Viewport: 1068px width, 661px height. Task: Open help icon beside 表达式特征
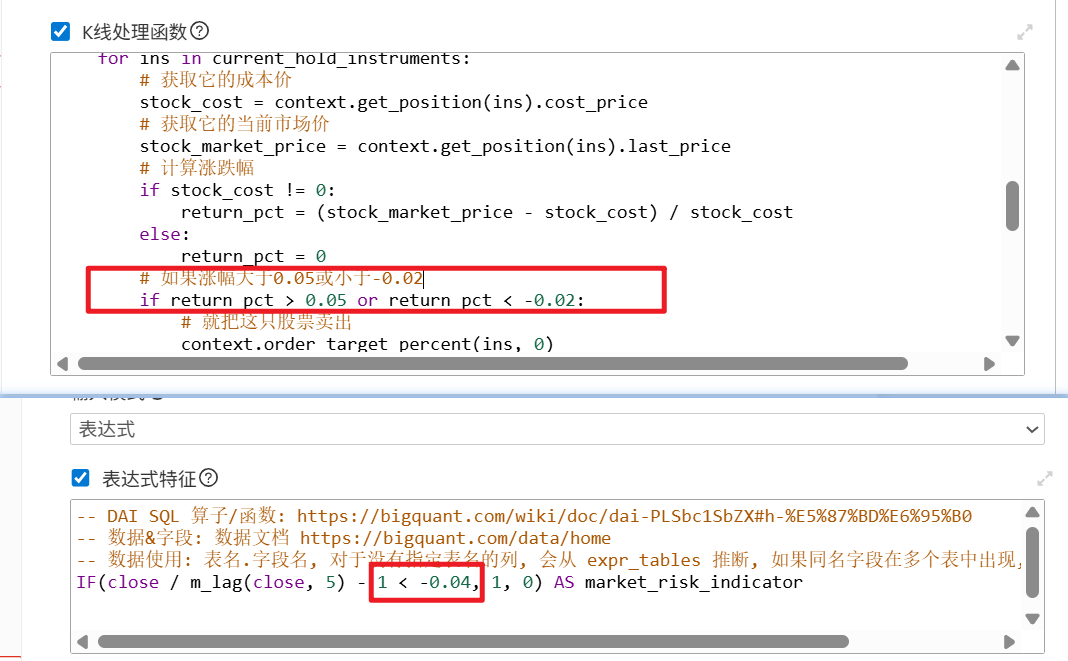(208, 478)
